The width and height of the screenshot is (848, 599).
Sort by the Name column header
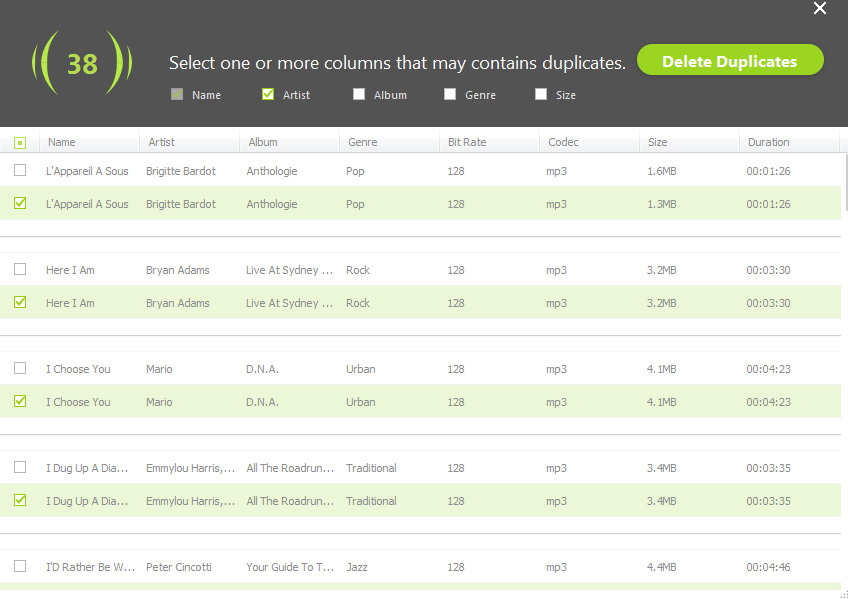62,142
